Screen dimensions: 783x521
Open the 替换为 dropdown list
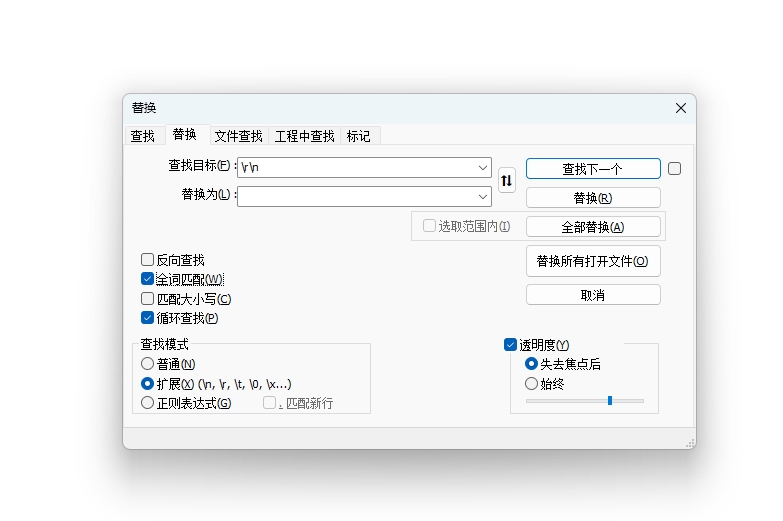point(483,196)
